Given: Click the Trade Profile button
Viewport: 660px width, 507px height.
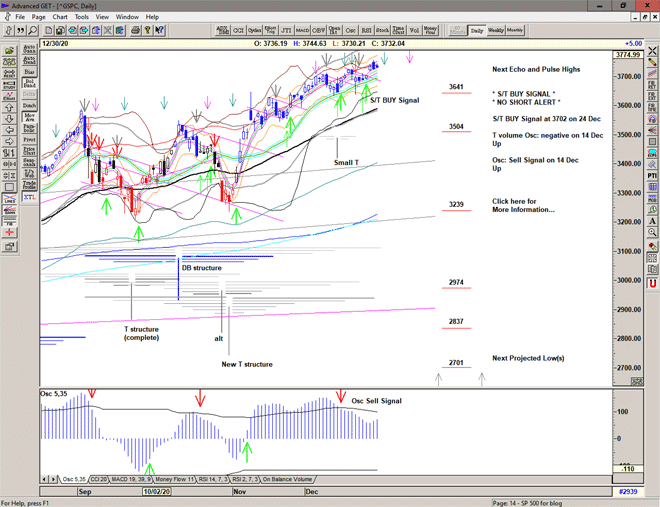Looking at the screenshot, I should 29,186.
